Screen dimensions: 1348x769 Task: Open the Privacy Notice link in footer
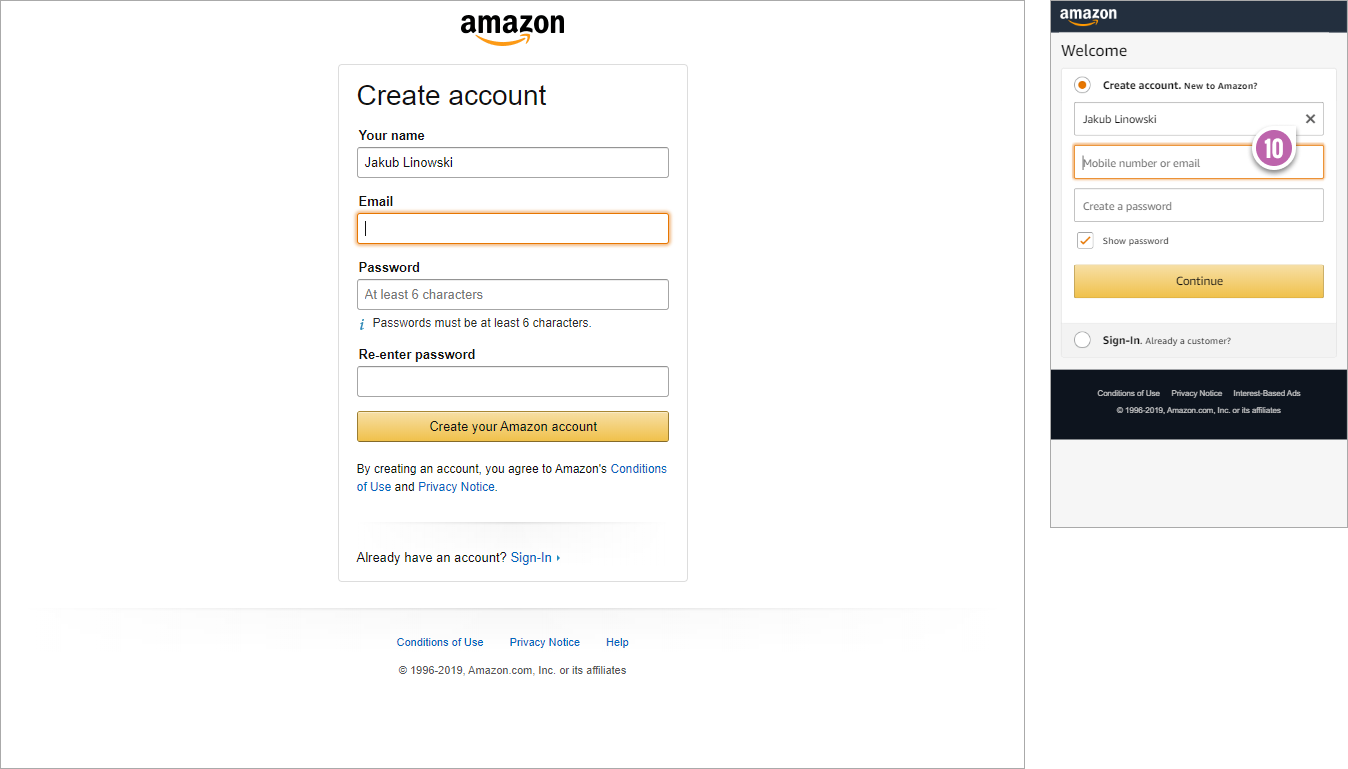544,641
